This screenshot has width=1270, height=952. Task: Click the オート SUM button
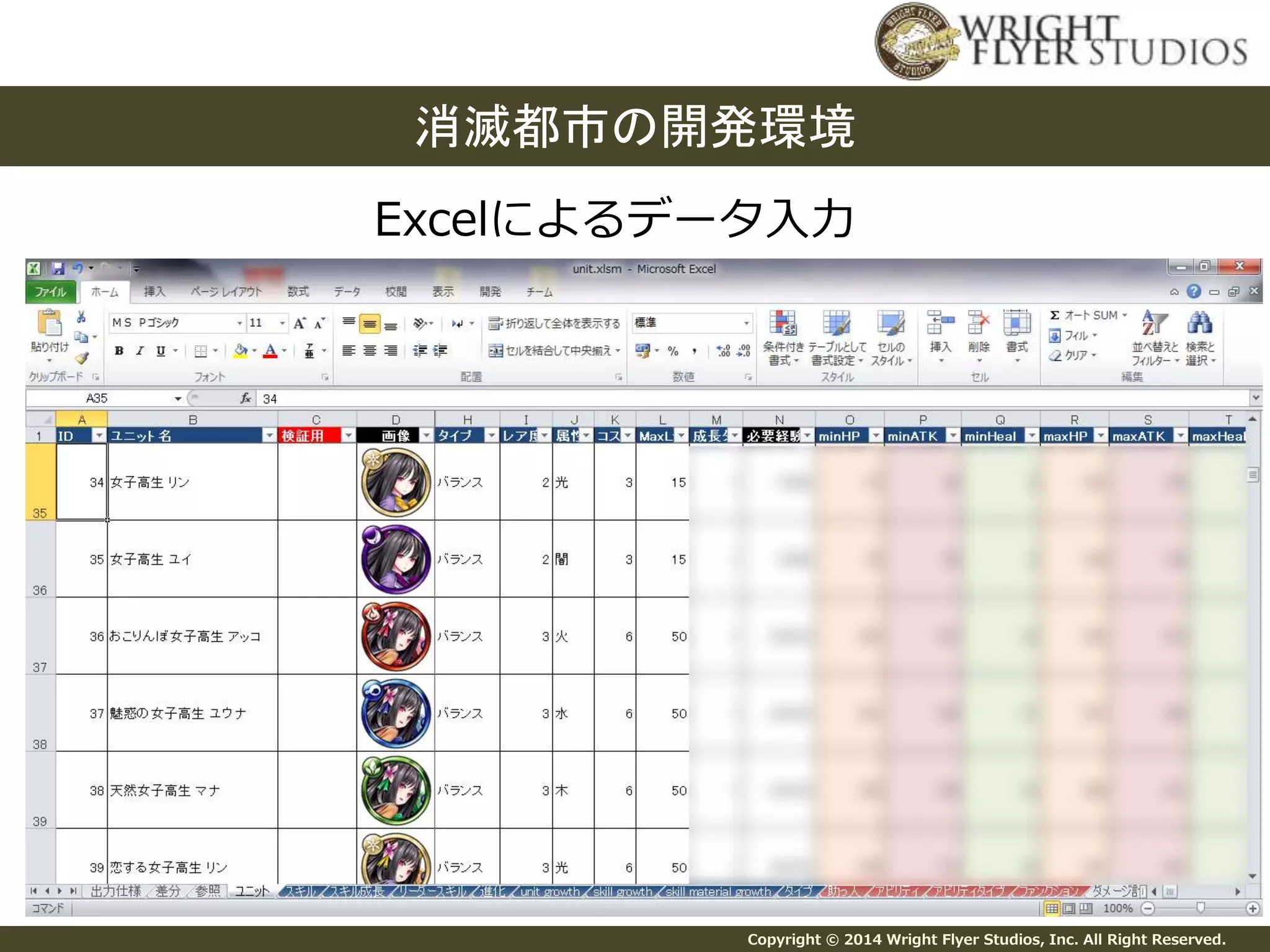[x=1089, y=315]
